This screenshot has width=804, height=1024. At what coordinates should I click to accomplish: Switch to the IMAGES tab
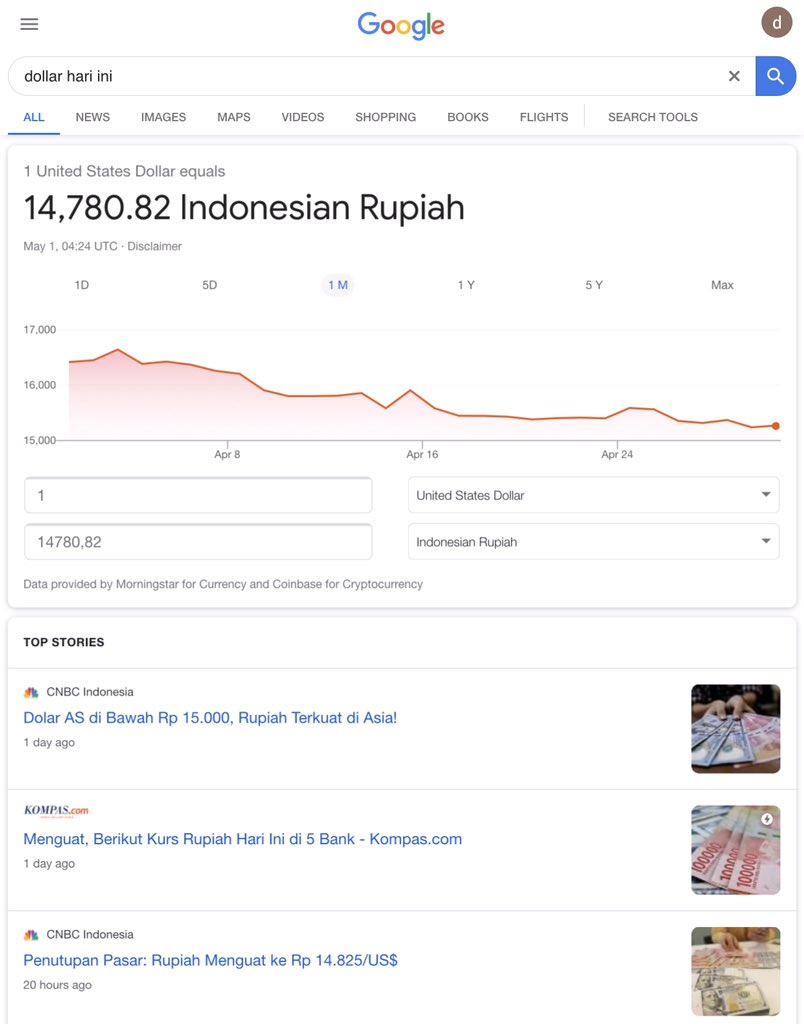tap(163, 117)
